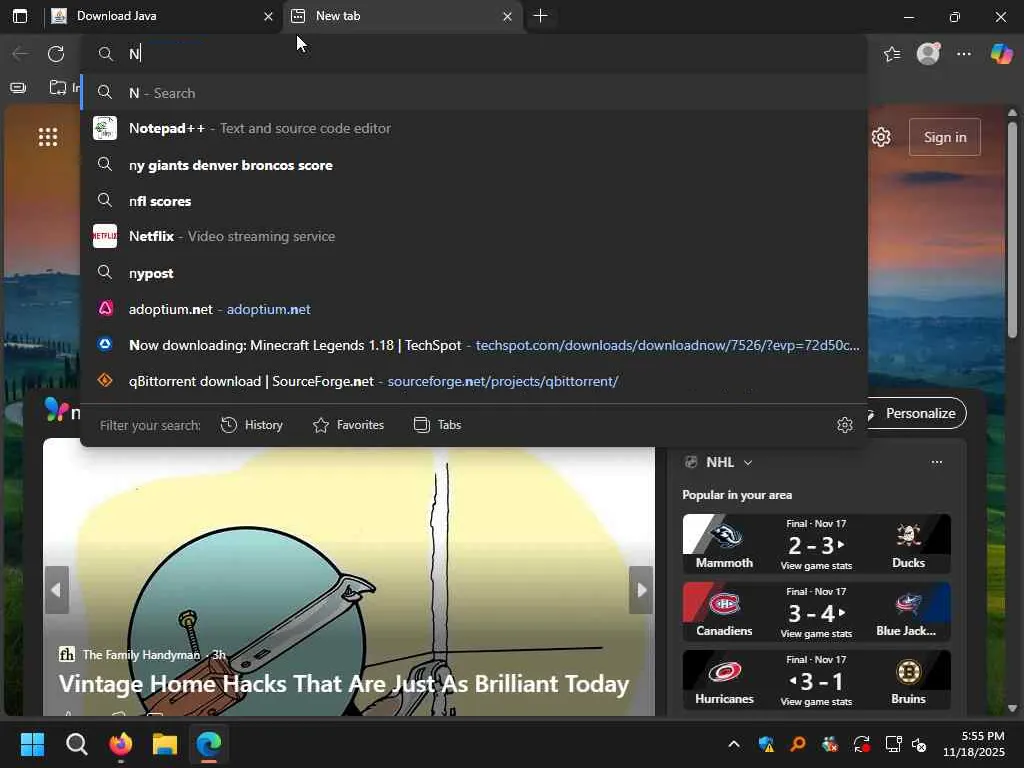Open the muted volume tray icon
This screenshot has height=768, width=1024.
tap(919, 744)
